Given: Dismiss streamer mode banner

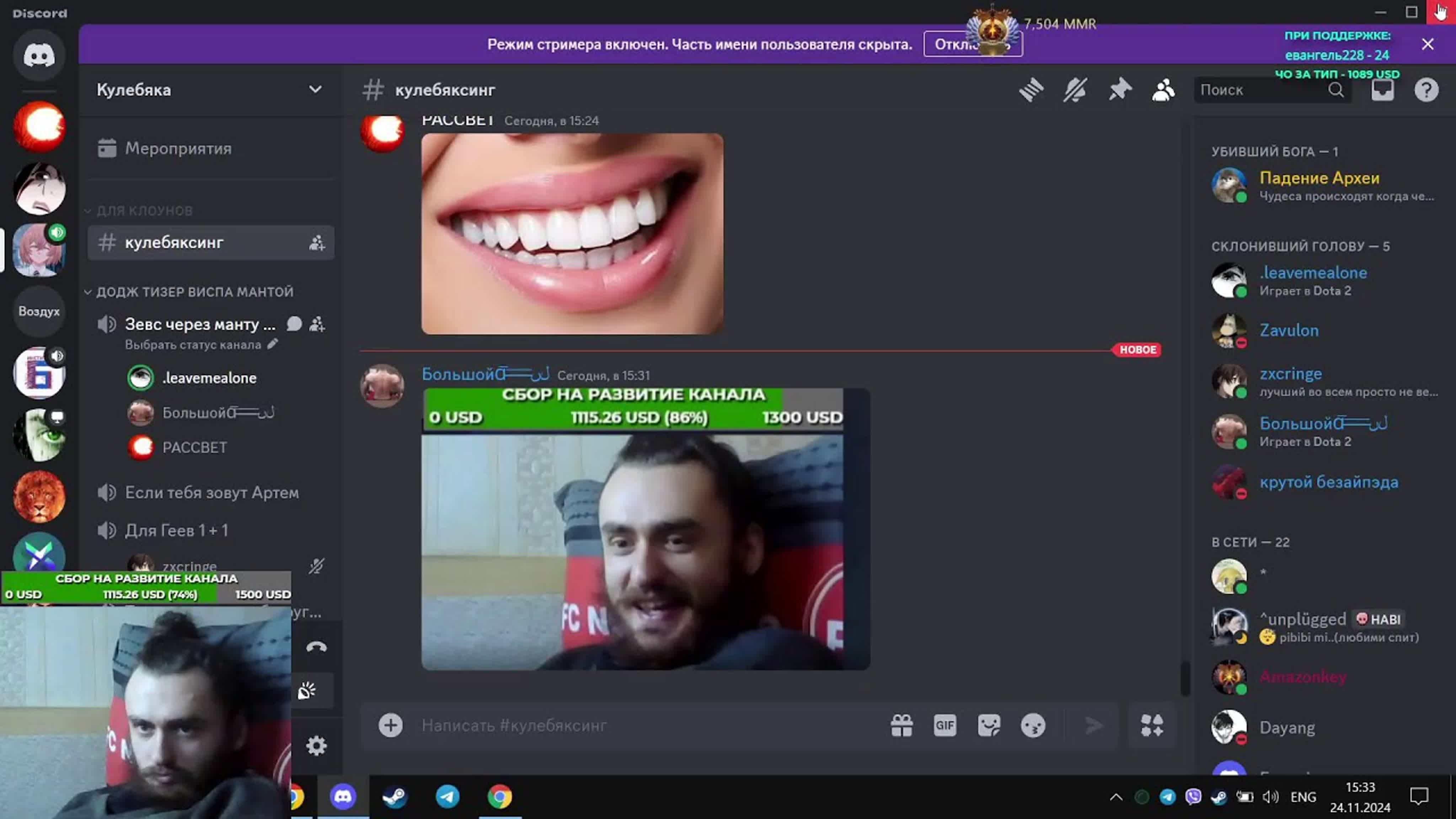Looking at the screenshot, I should click(1428, 44).
